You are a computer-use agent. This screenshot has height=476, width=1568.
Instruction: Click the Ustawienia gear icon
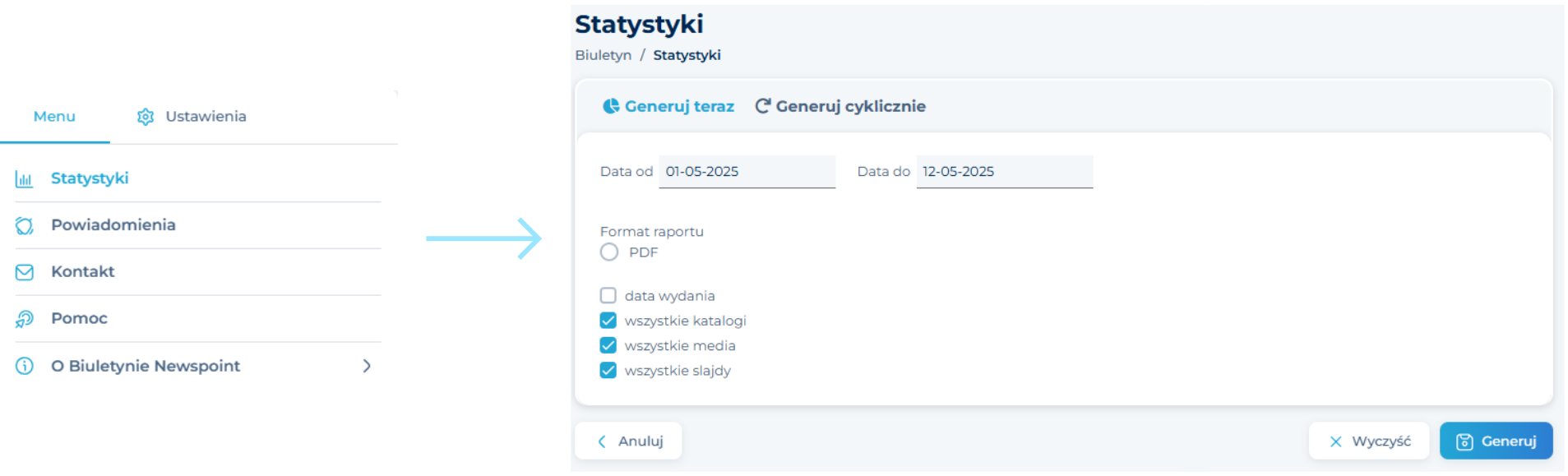(146, 117)
